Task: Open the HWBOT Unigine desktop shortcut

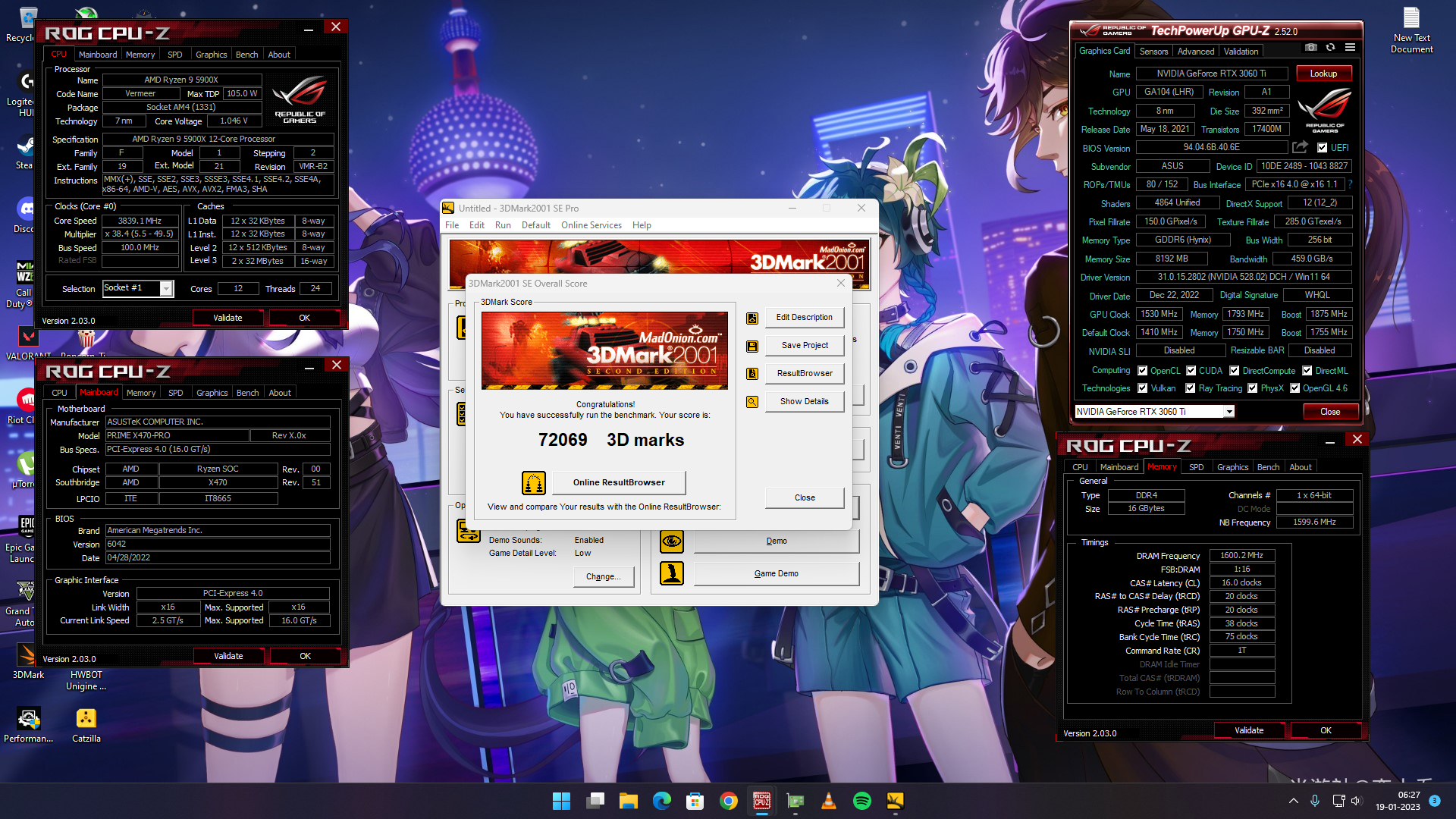Action: [x=86, y=679]
